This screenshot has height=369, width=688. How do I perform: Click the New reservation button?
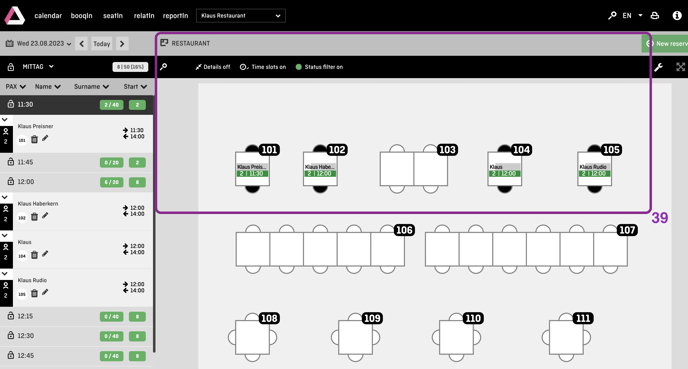[x=665, y=43]
